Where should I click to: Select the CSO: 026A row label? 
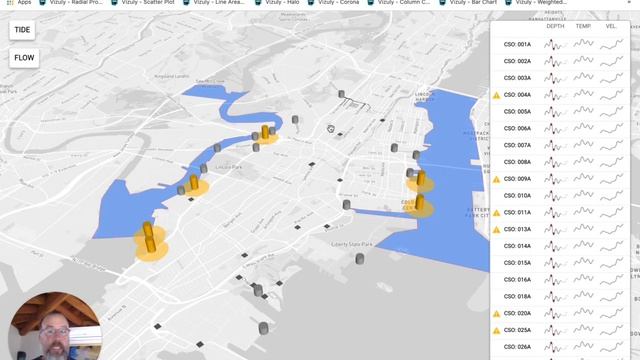(517, 347)
